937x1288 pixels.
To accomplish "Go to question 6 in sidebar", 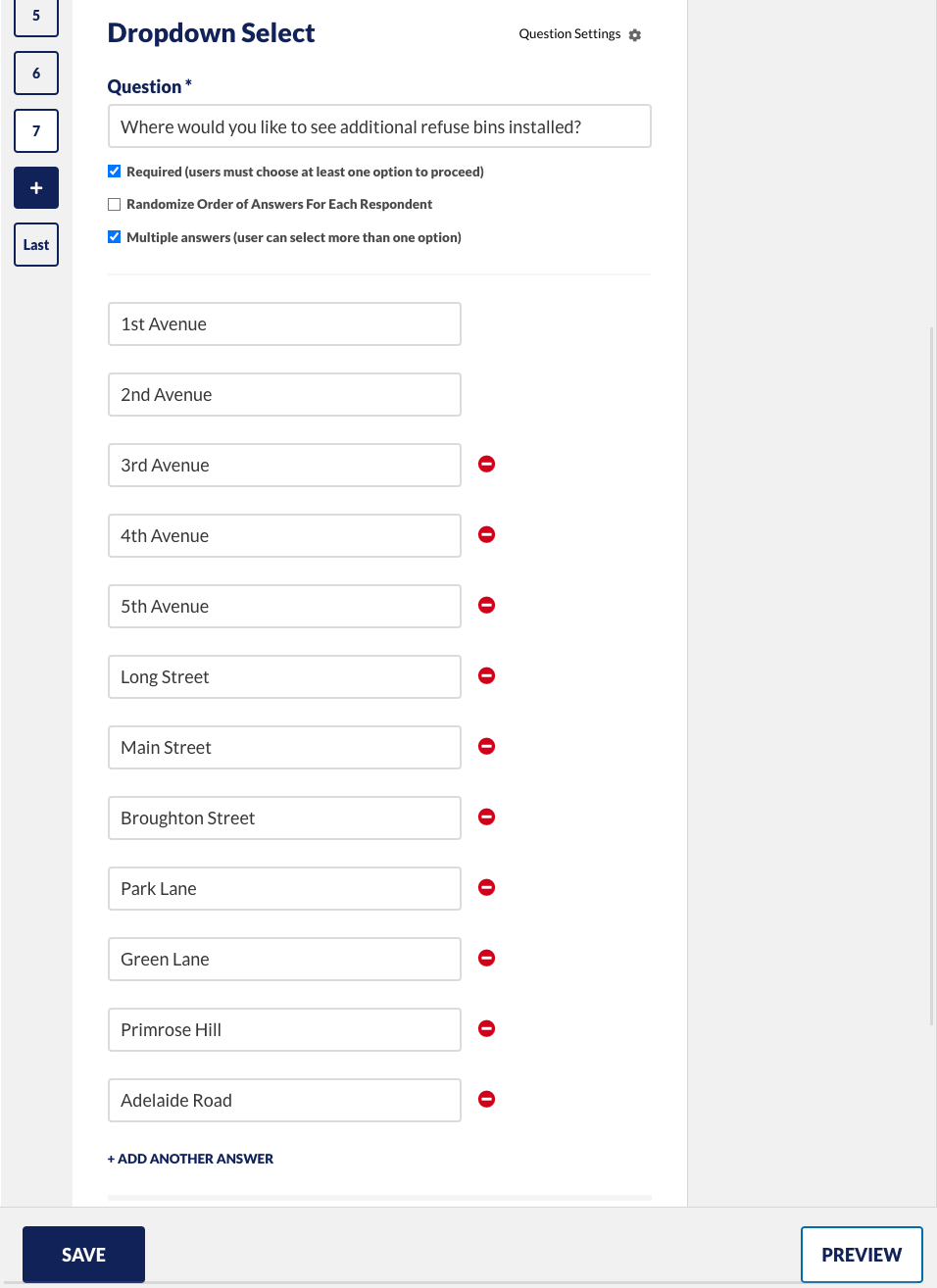I will tap(36, 74).
